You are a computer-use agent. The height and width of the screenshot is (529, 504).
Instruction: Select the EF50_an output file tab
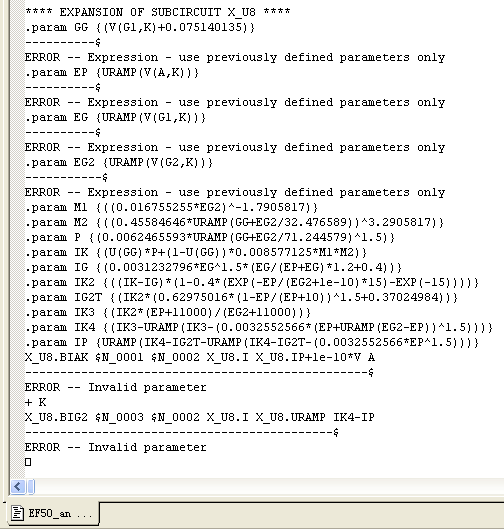[54, 513]
